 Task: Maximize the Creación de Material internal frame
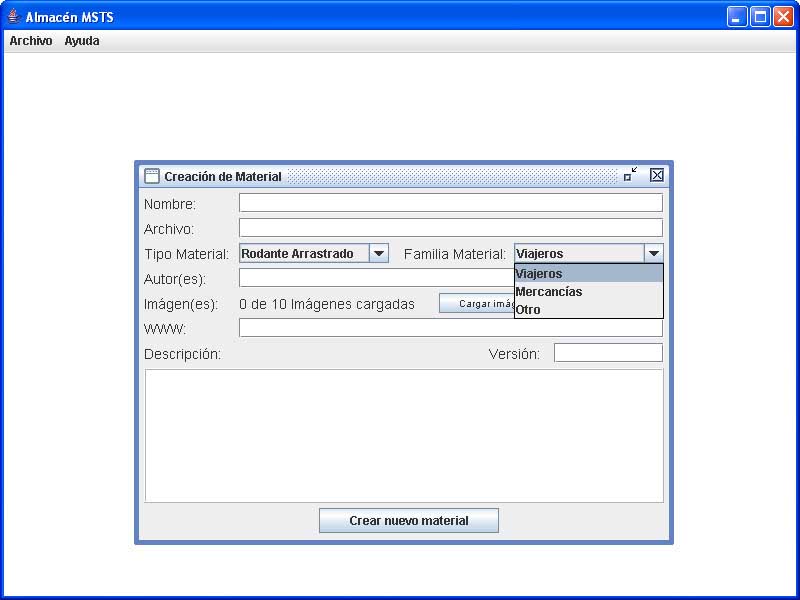pyautogui.click(x=630, y=175)
